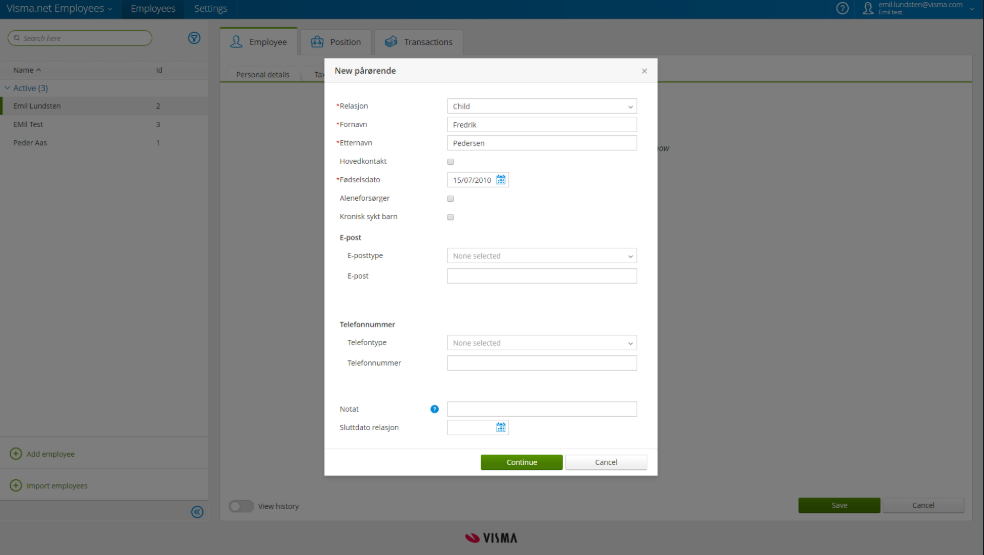Sort the list by Name column
Viewport: 984px width, 555px height.
point(27,70)
